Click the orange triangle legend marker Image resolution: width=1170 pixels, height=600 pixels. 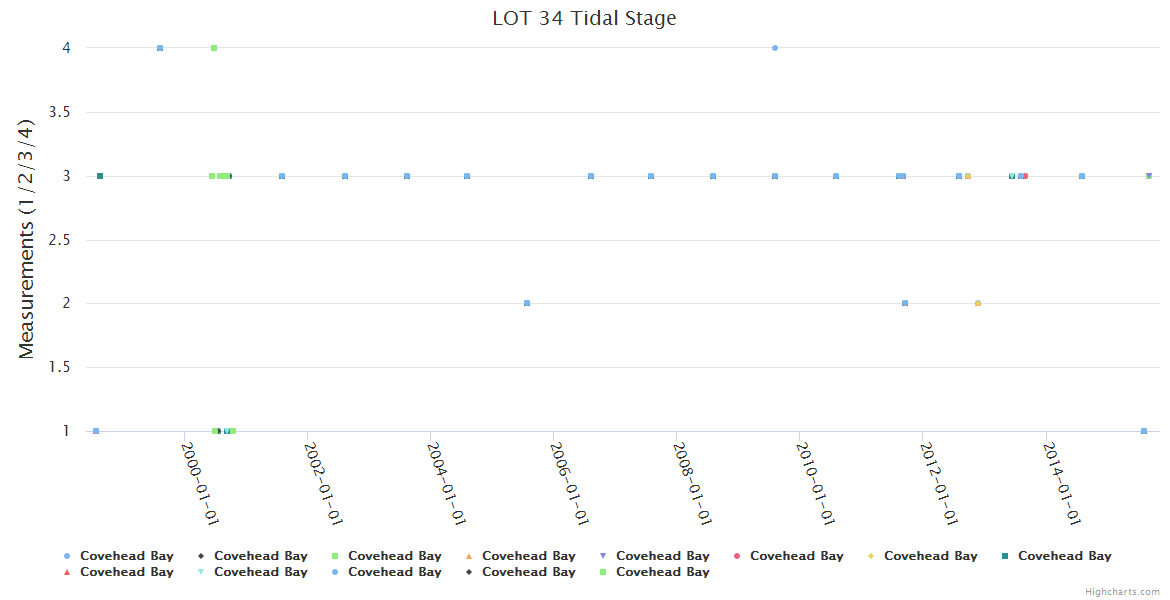469,556
